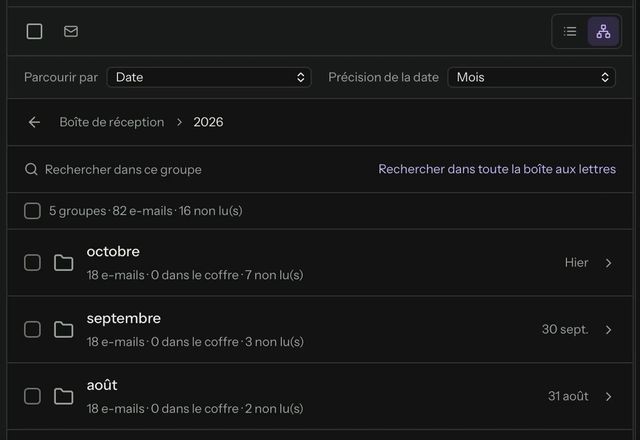Click the 2026 breadcrumb item

pyautogui.click(x=208, y=122)
